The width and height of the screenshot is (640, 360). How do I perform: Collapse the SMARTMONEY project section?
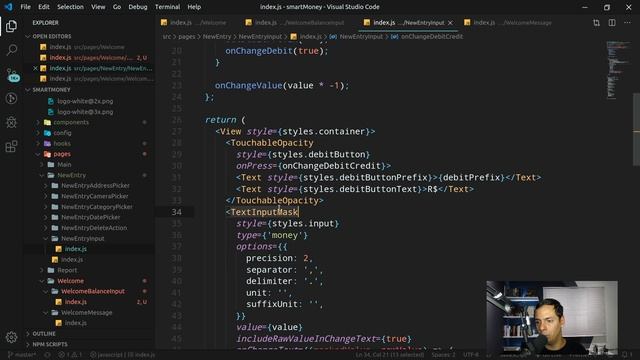click(51, 89)
